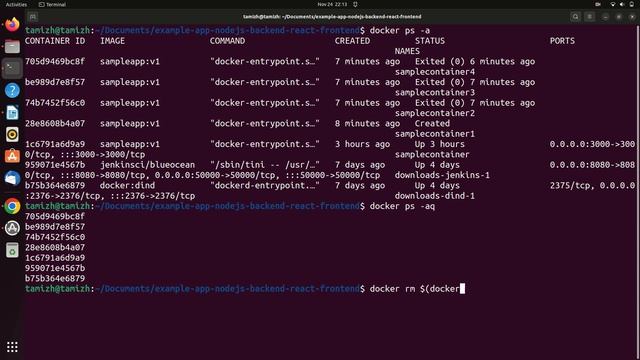The width and height of the screenshot is (640, 360).
Task: Open the network status indicator
Action: point(613,4)
